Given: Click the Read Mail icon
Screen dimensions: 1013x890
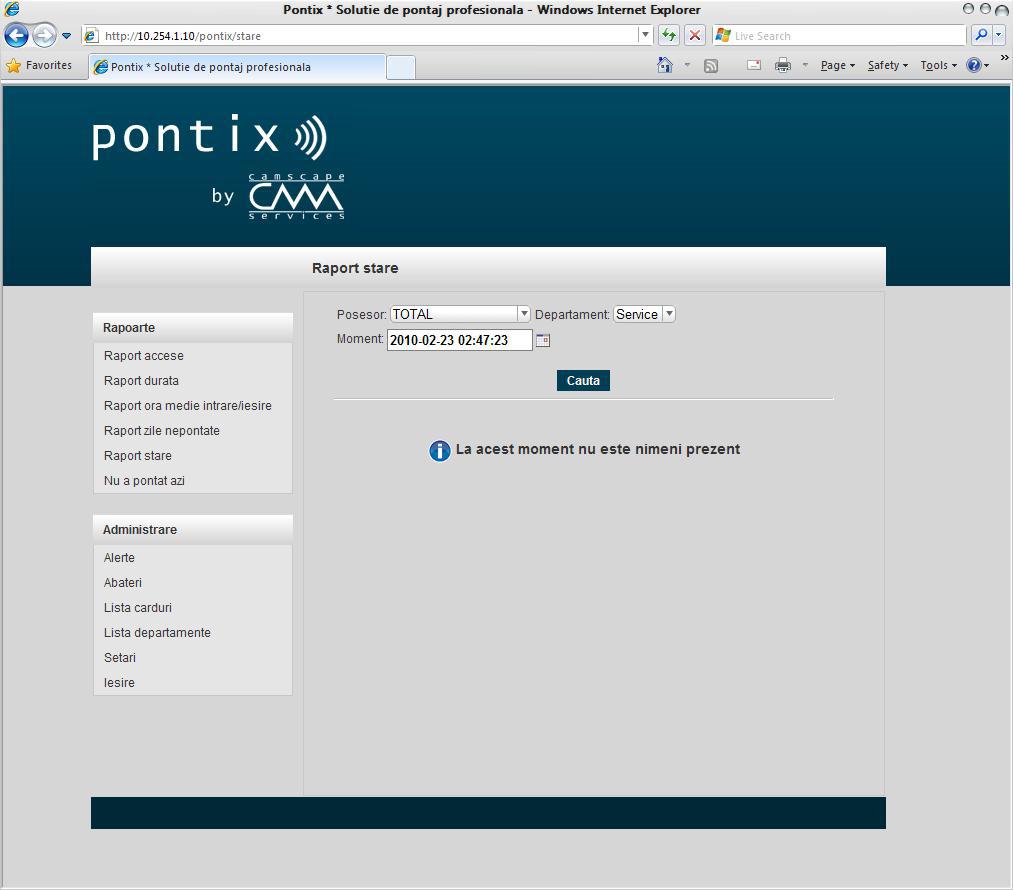Looking at the screenshot, I should (x=753, y=65).
